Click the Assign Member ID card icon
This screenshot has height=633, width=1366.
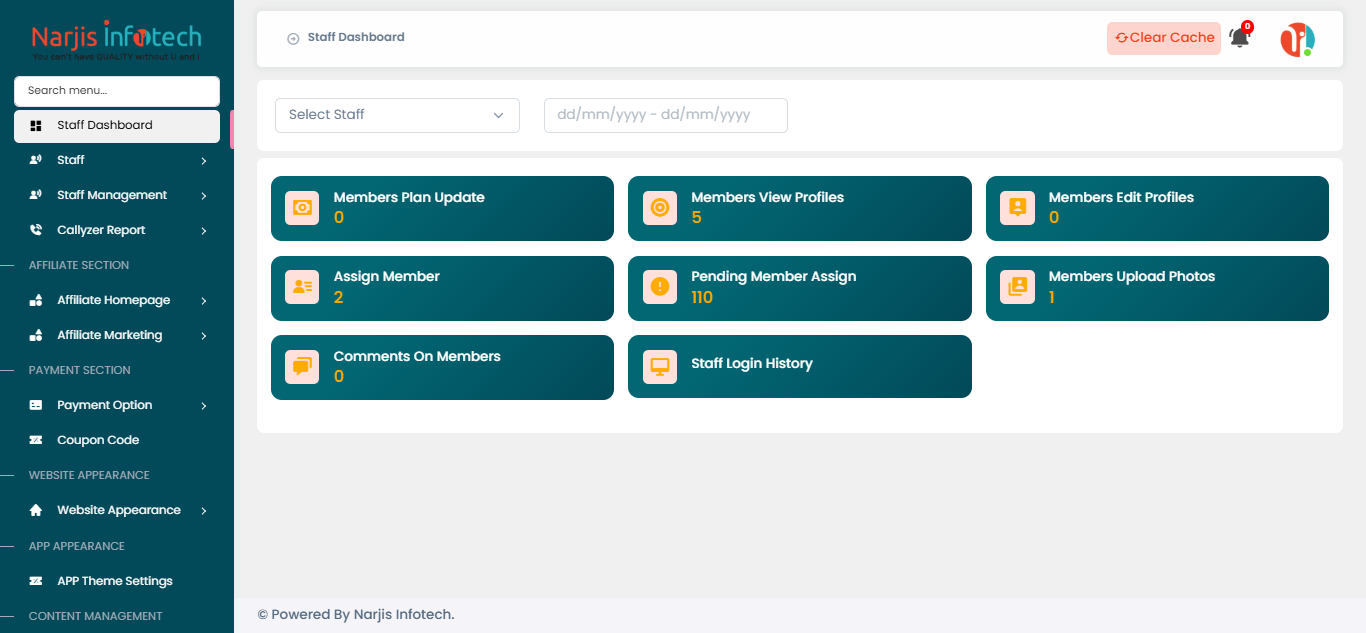click(x=302, y=287)
